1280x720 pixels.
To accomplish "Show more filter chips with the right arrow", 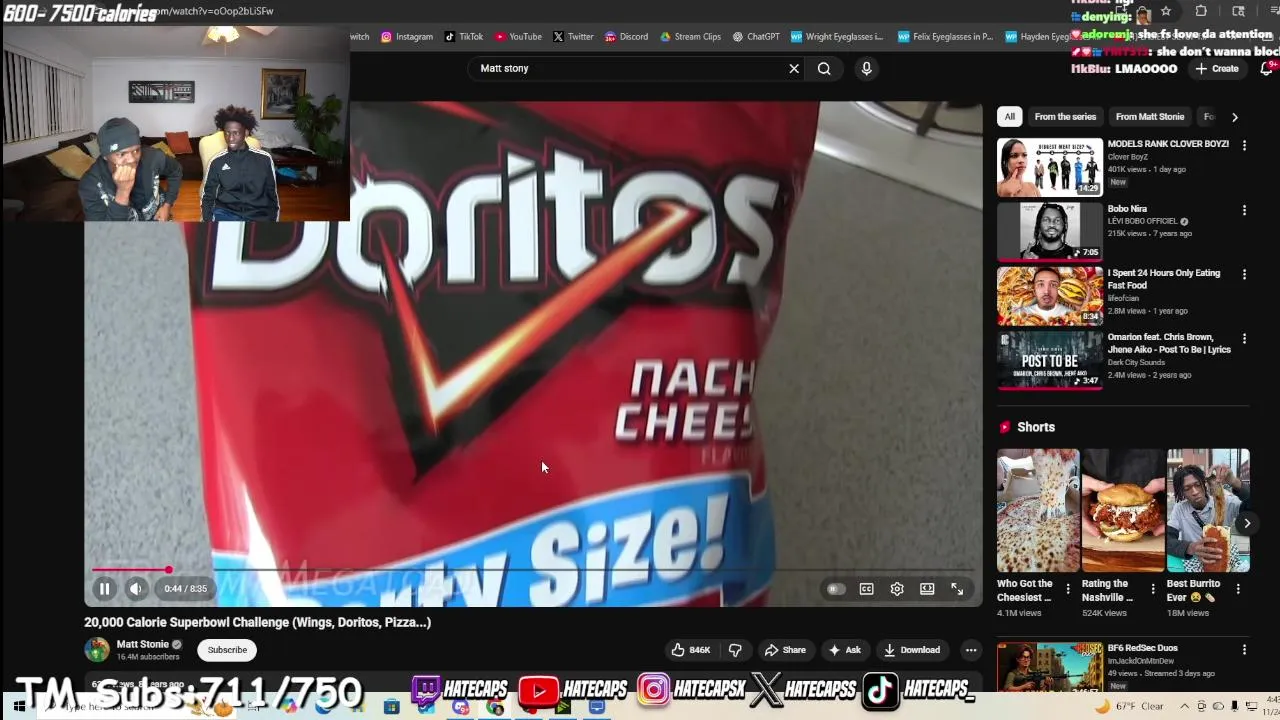I will coord(1235,117).
